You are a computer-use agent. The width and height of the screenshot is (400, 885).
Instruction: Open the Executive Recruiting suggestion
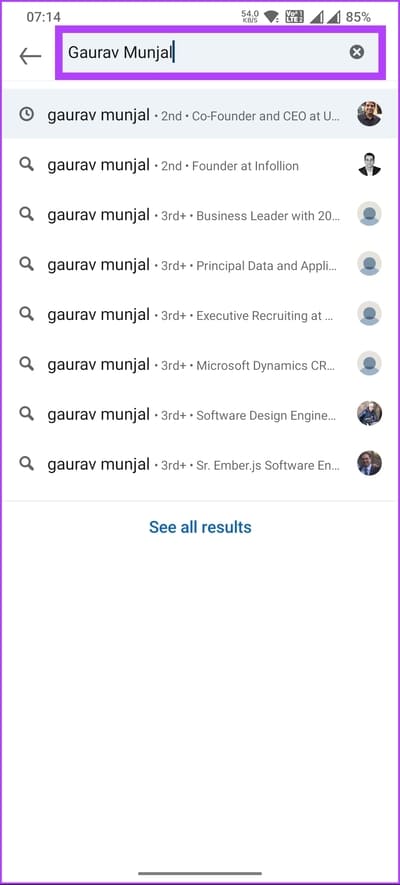click(x=200, y=314)
